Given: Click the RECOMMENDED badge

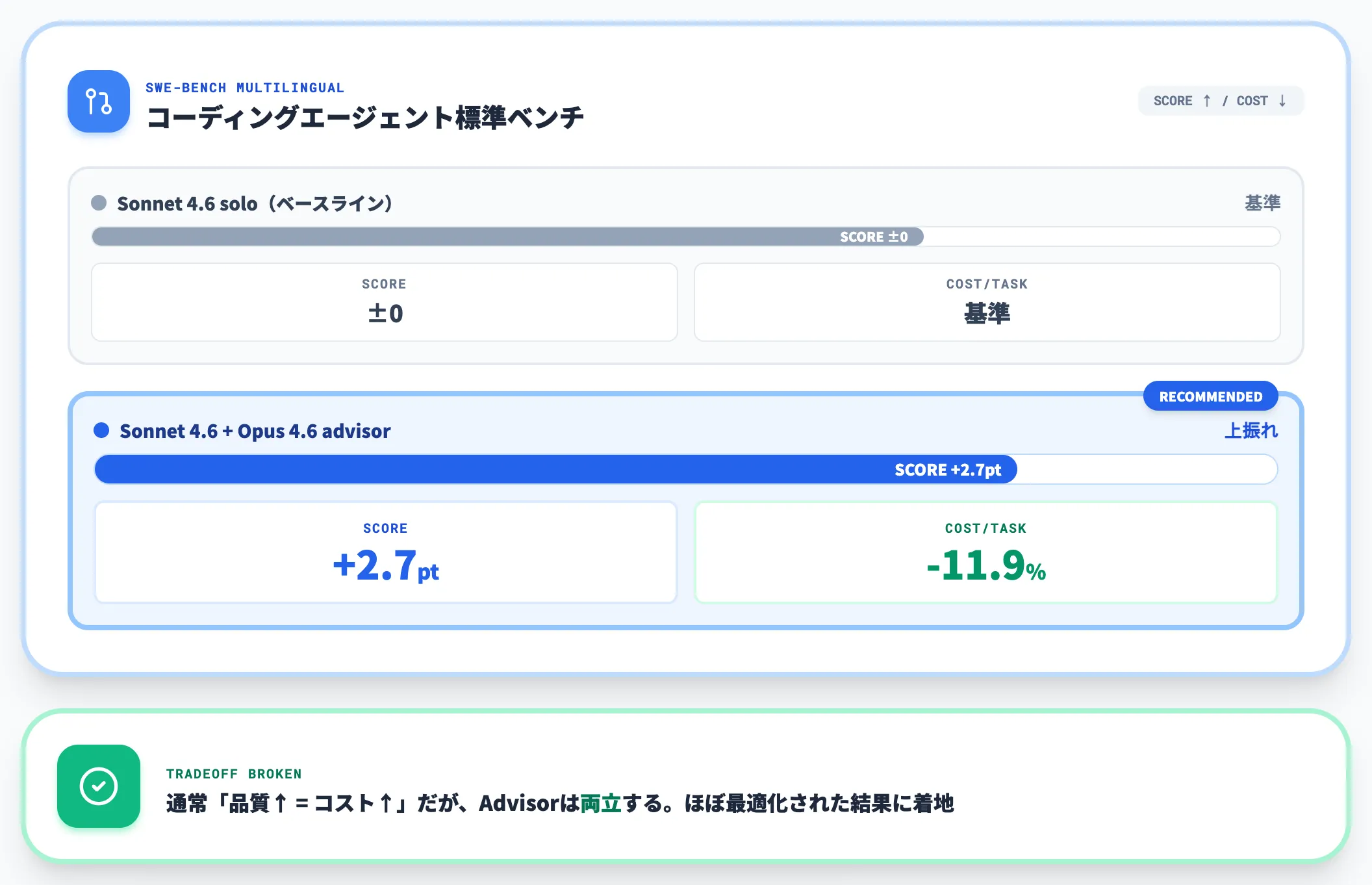Looking at the screenshot, I should [1211, 396].
